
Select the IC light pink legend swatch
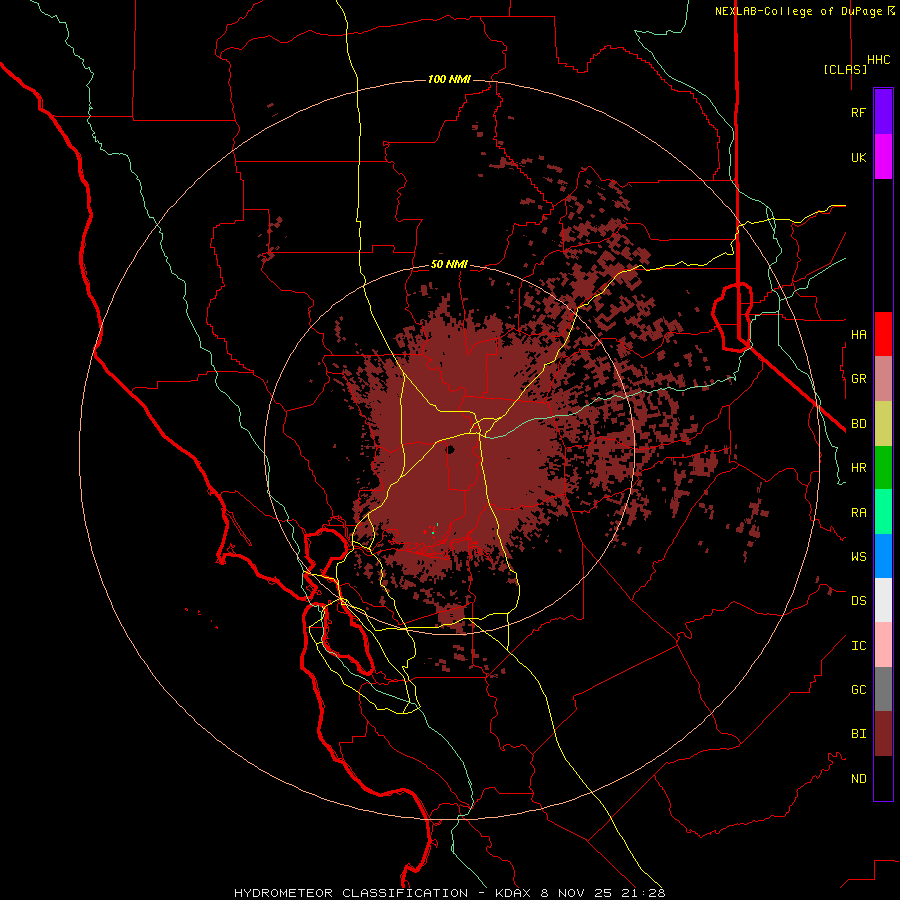click(x=883, y=645)
